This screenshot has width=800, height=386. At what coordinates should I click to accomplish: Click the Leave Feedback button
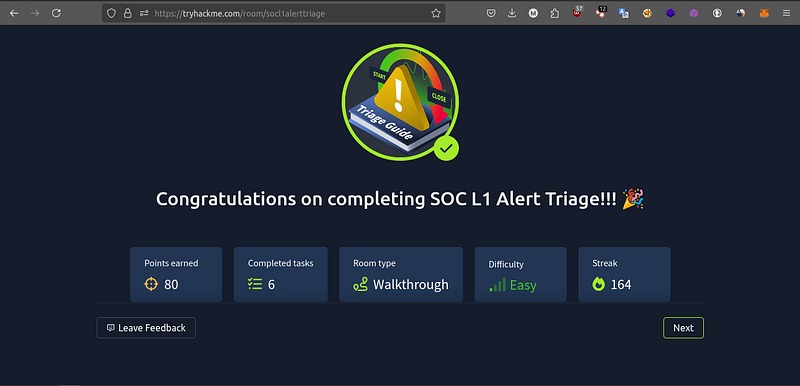[146, 328]
